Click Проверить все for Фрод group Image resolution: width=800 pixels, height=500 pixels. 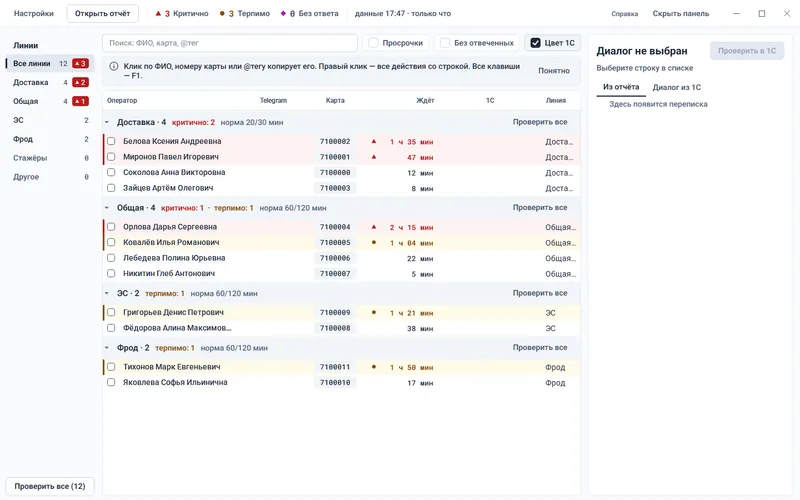pos(540,347)
